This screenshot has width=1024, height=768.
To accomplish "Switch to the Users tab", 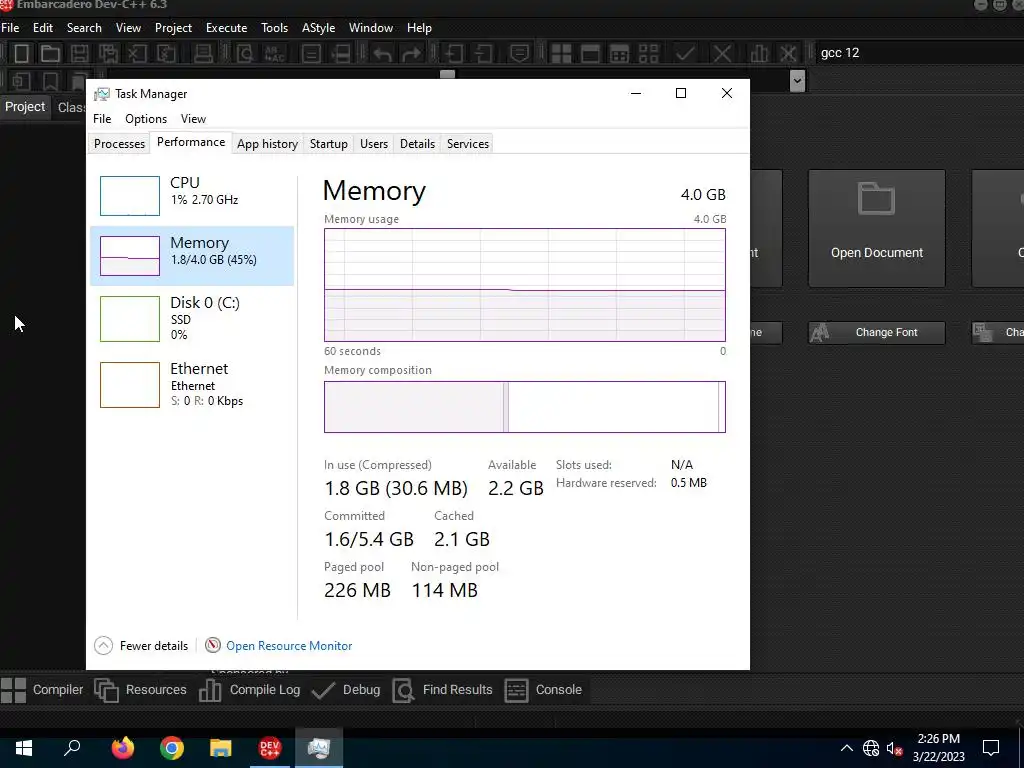I will click(374, 144).
